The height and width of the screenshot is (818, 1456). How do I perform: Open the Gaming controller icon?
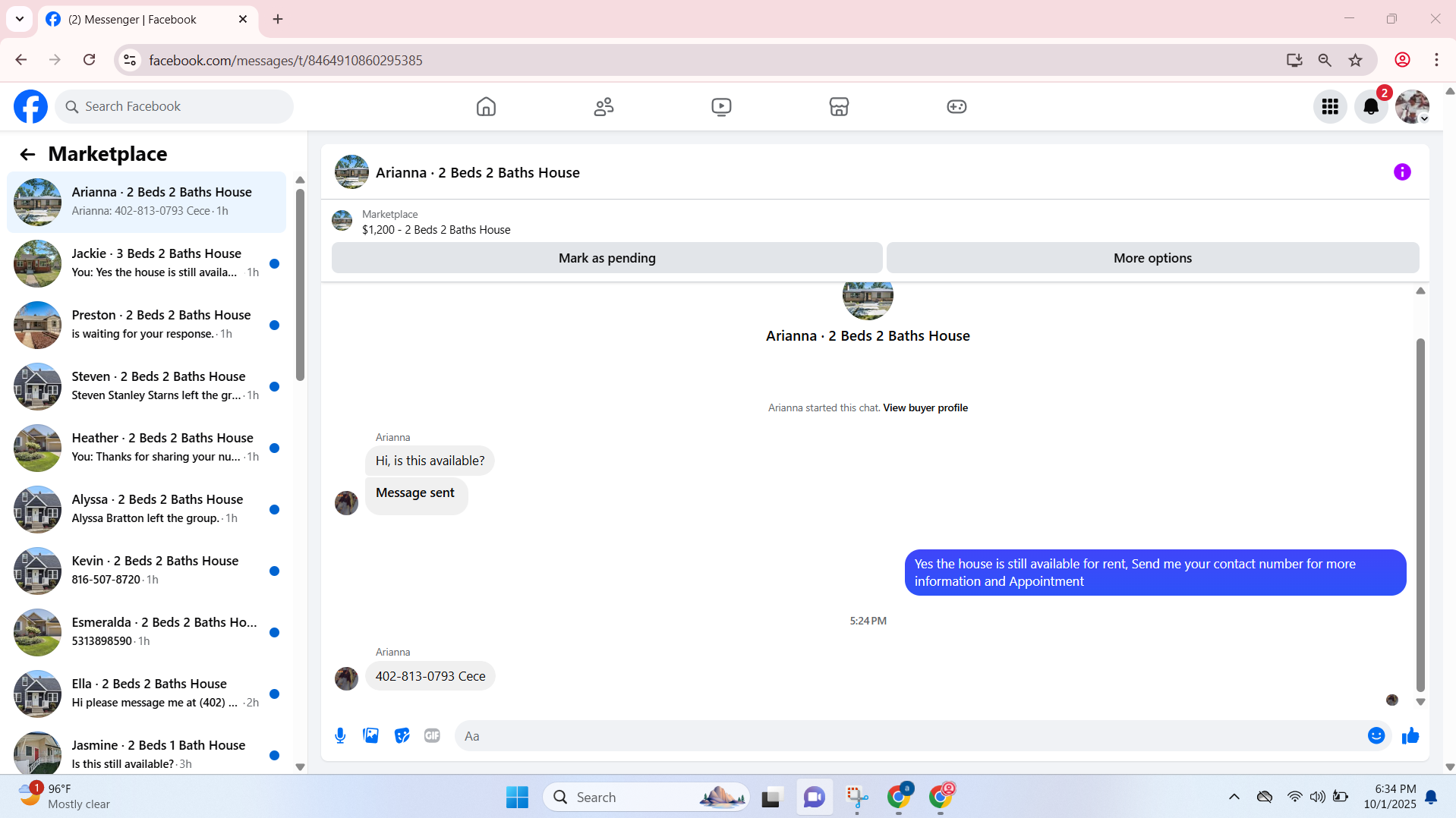pos(956,106)
